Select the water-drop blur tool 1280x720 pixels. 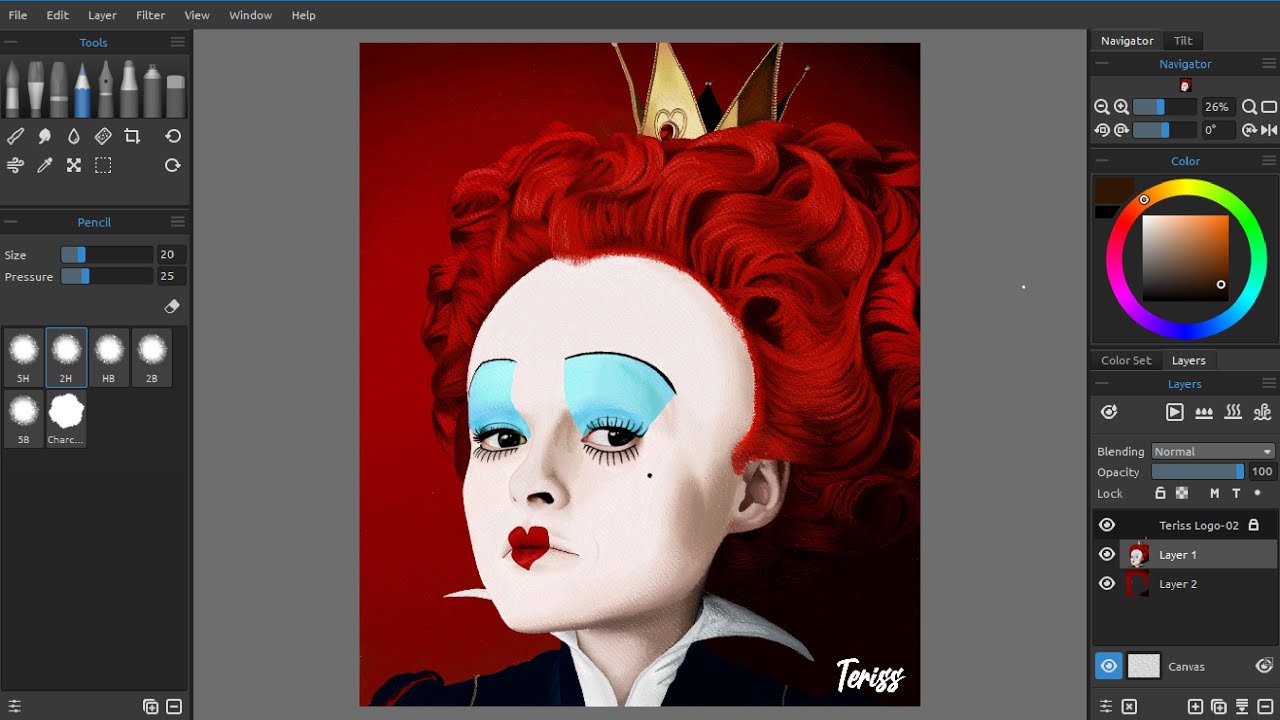[74, 135]
